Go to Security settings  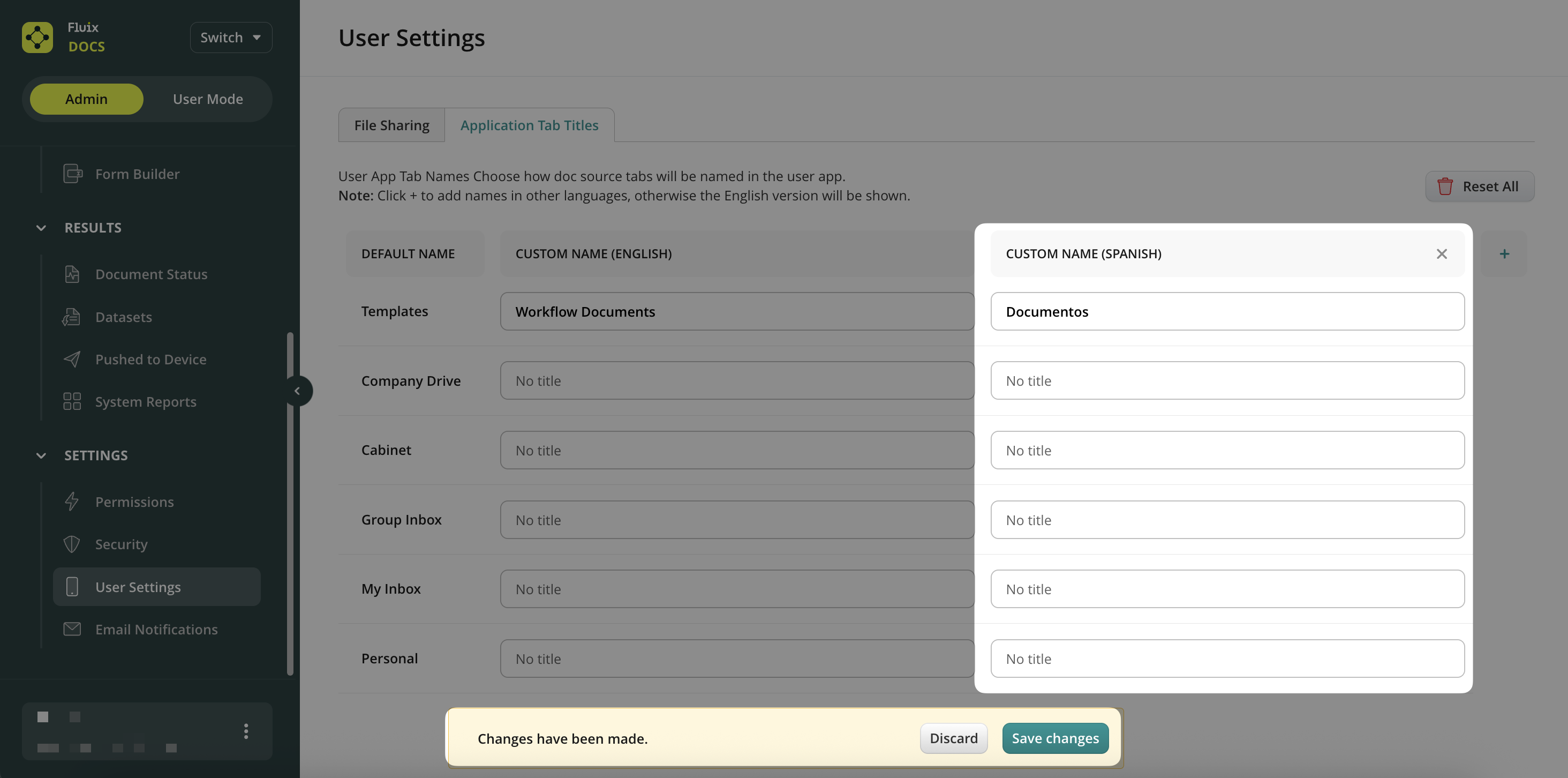pos(121,544)
